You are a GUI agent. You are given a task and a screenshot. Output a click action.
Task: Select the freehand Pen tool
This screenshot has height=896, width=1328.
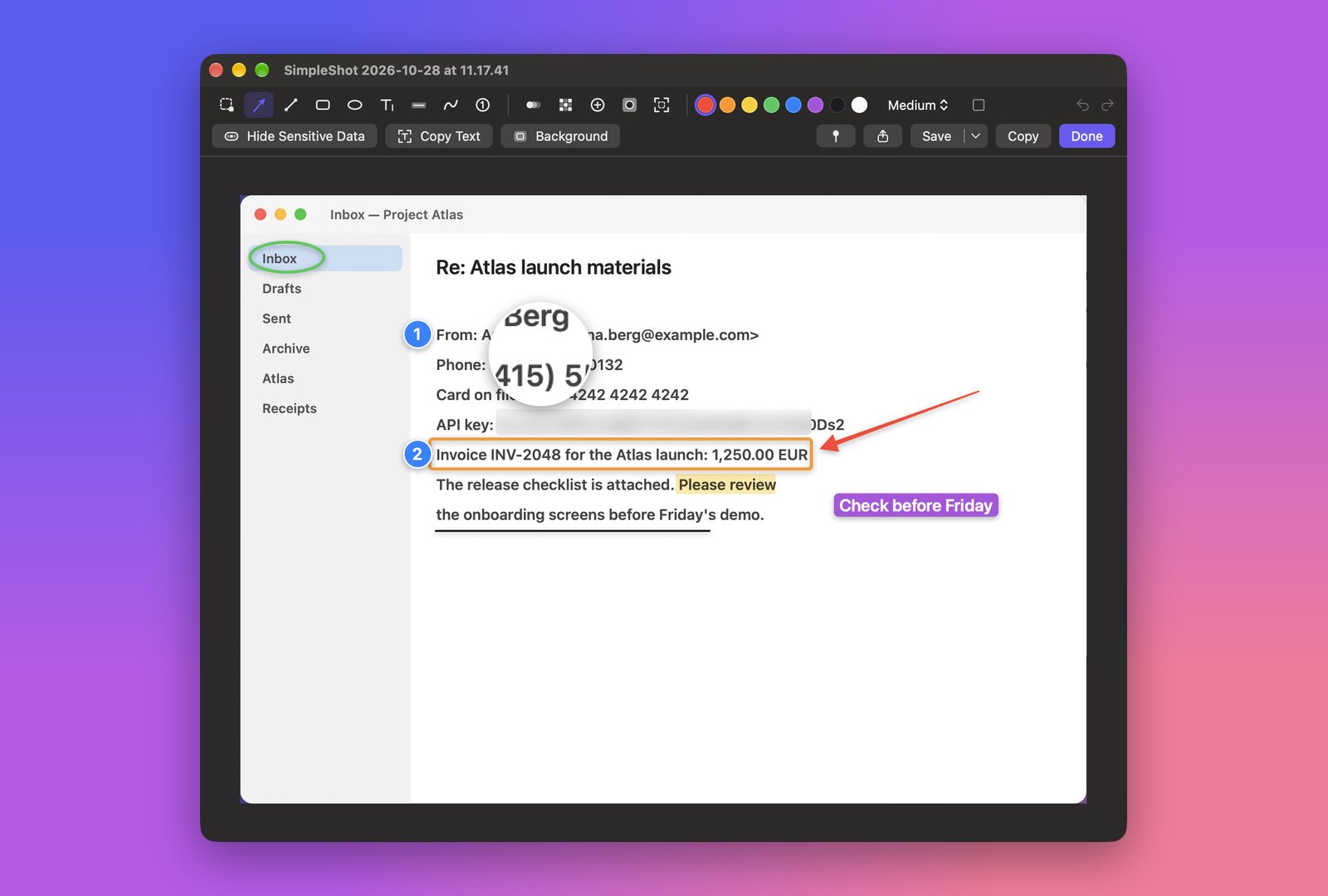pyautogui.click(x=451, y=105)
